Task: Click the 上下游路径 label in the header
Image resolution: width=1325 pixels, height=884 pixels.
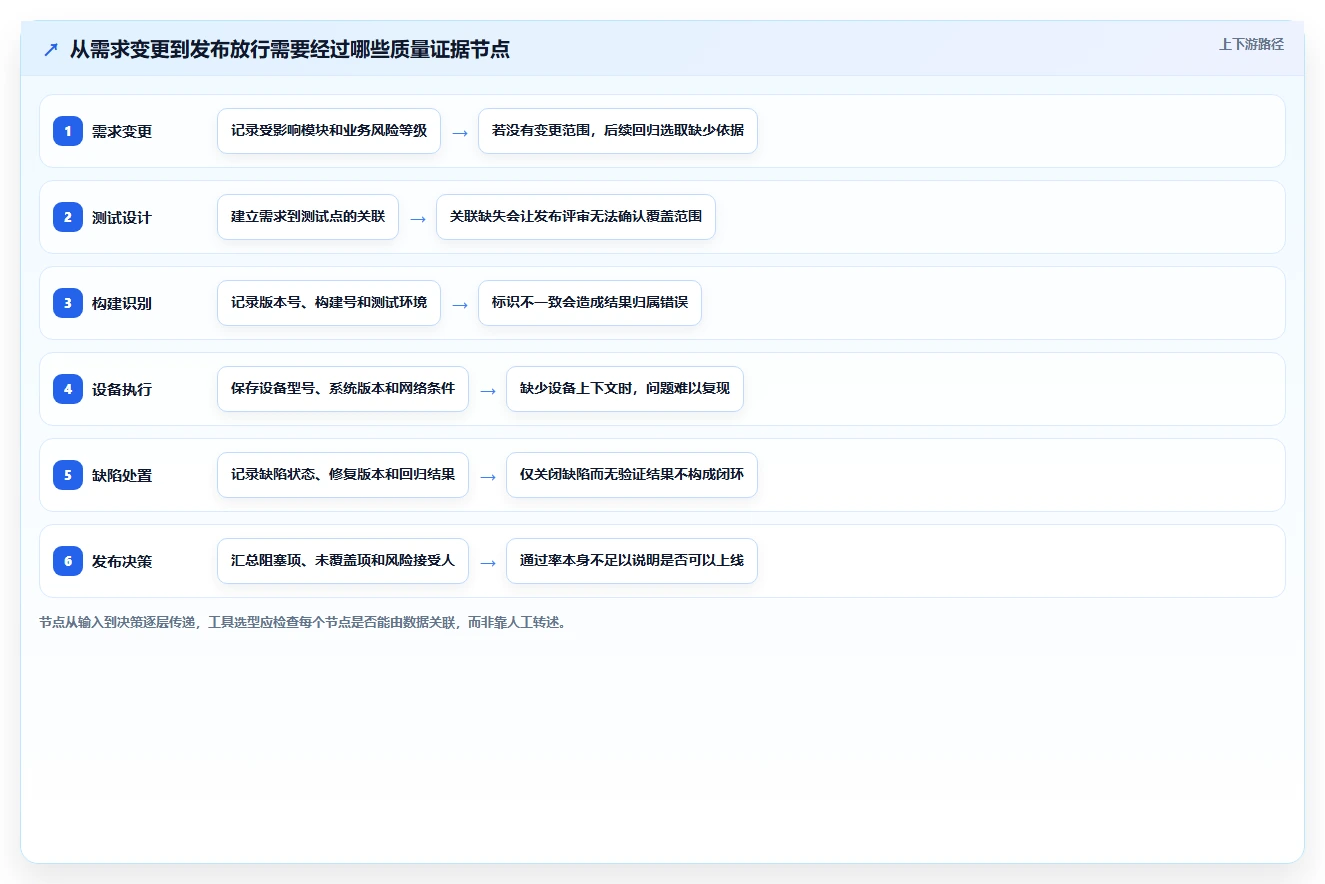Action: [1251, 44]
